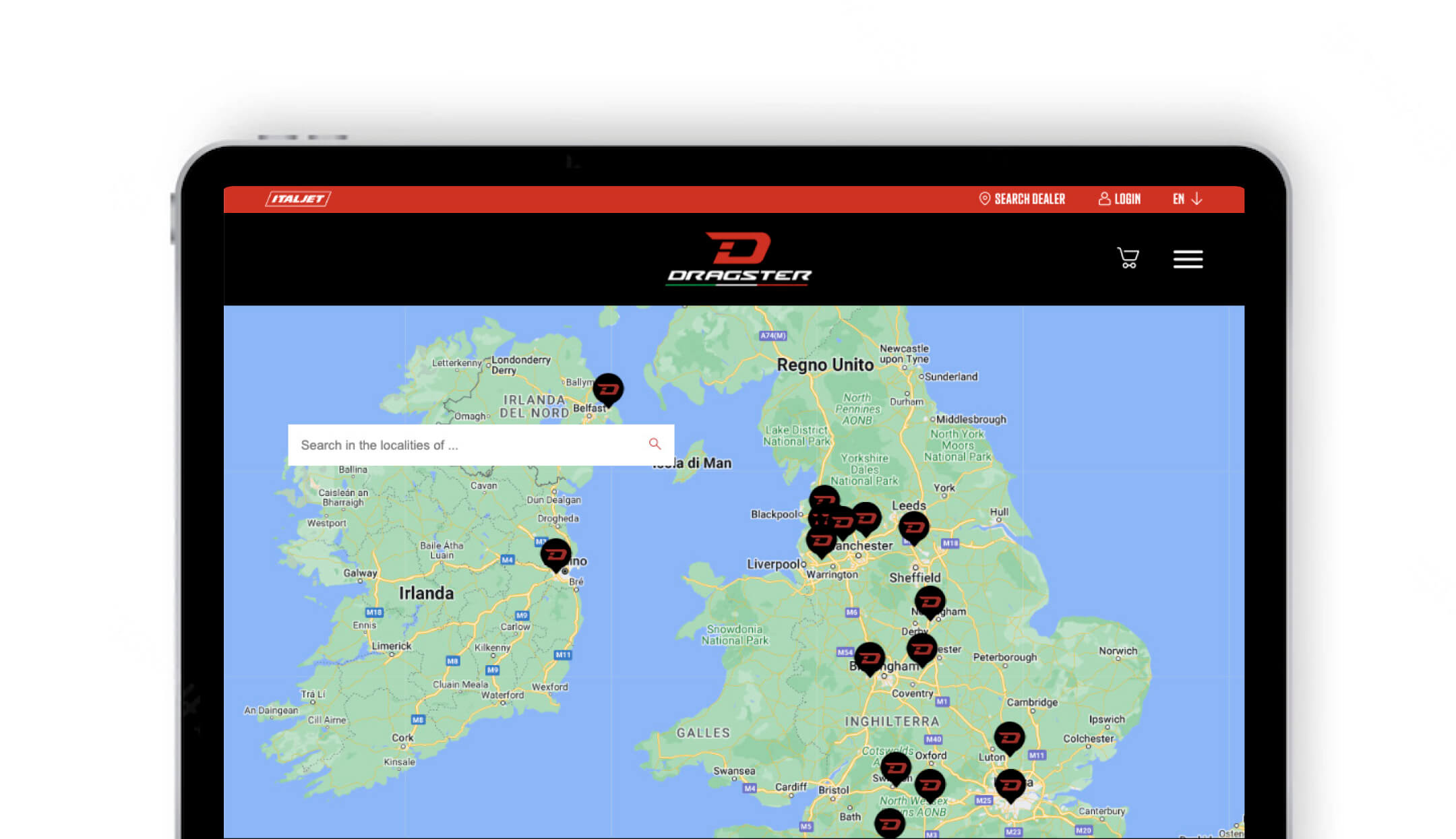The image size is (1456, 839).
Task: Click the magnifier search icon in box
Action: click(x=655, y=443)
